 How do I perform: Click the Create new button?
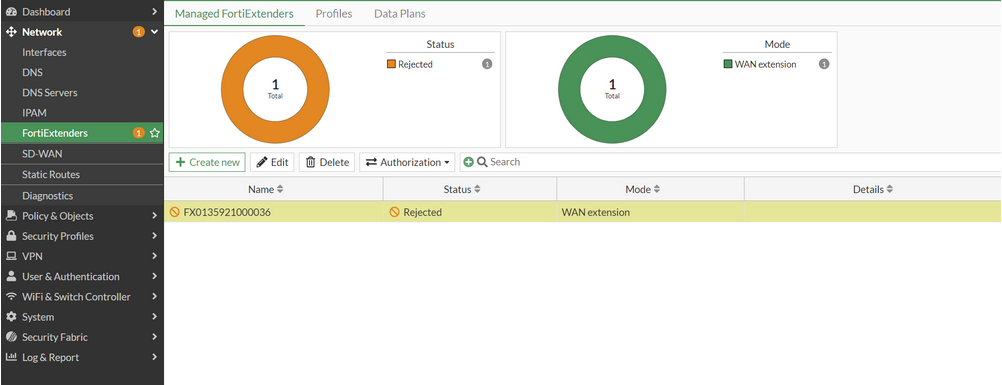click(x=207, y=162)
